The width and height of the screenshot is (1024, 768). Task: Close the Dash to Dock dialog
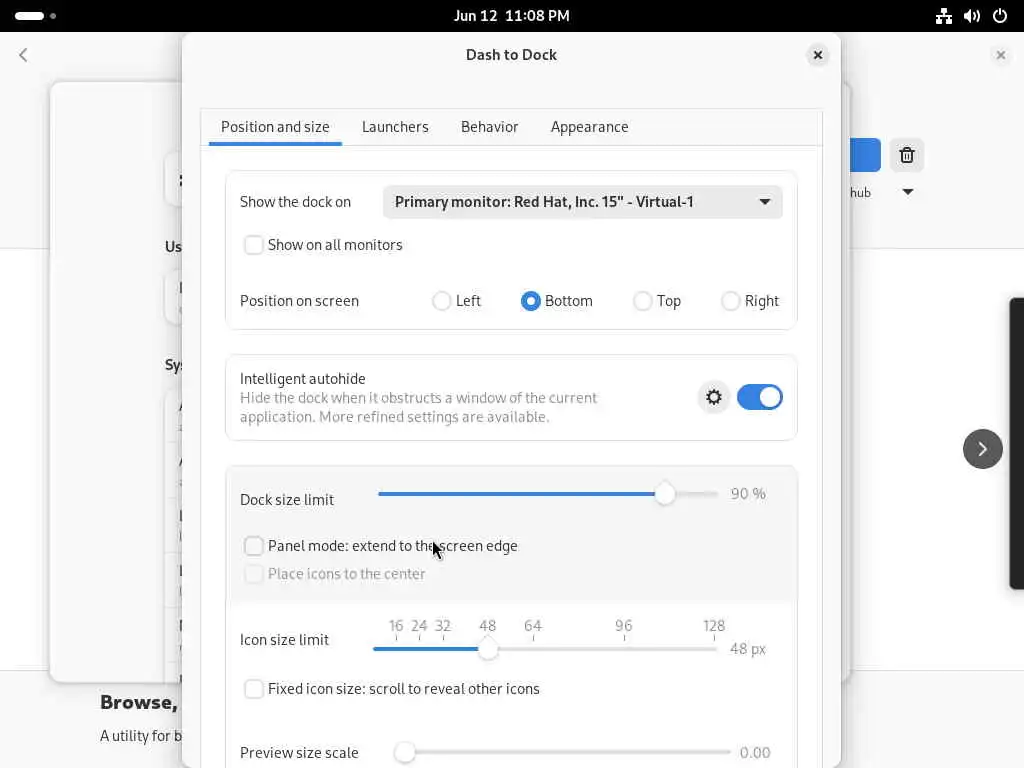point(817,56)
